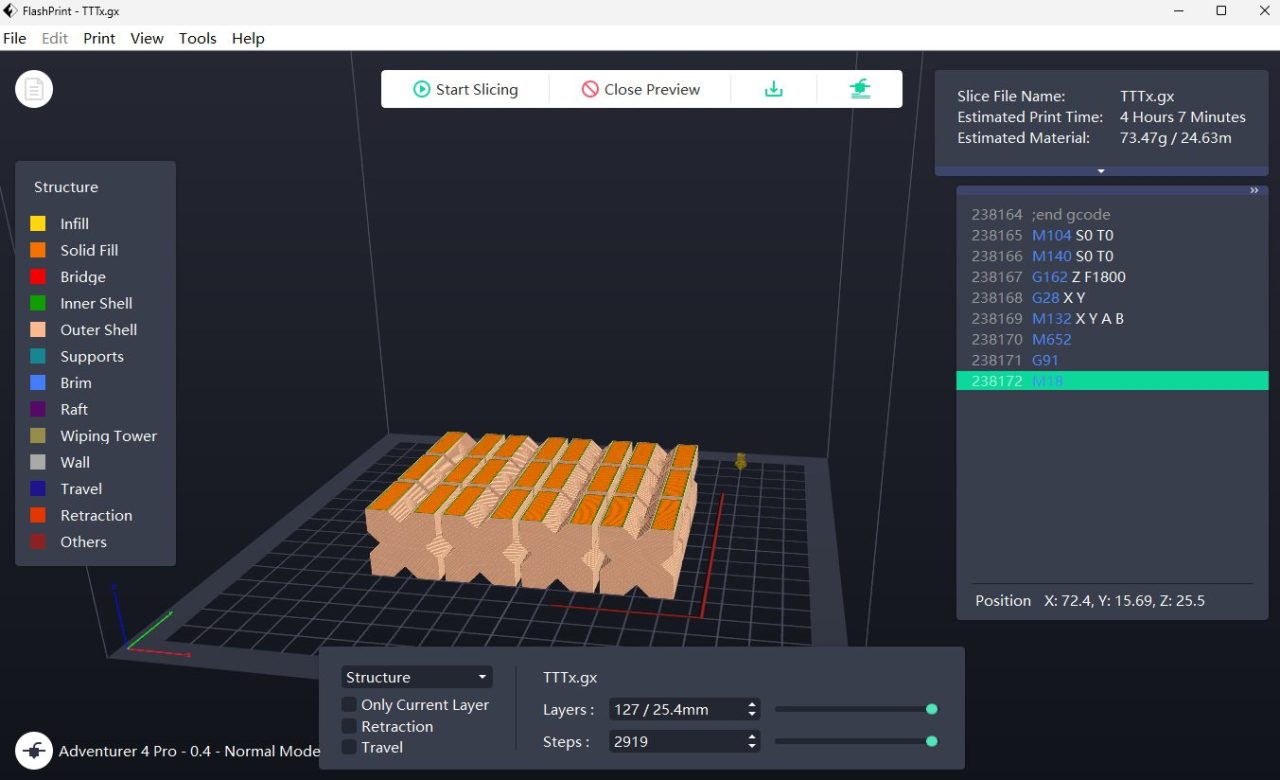This screenshot has height=780, width=1280.
Task: Click the blue Brim color swatch
Action: tap(38, 383)
